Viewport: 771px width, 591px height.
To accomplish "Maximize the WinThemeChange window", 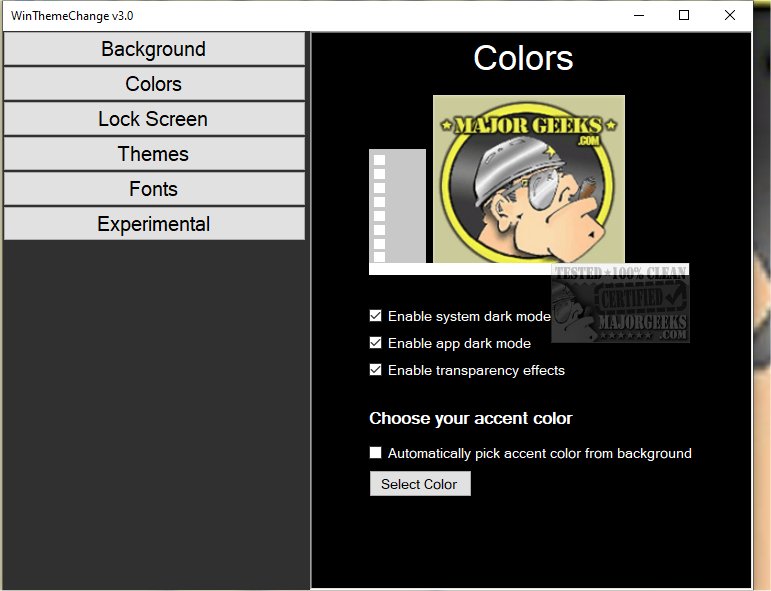I will pos(683,16).
